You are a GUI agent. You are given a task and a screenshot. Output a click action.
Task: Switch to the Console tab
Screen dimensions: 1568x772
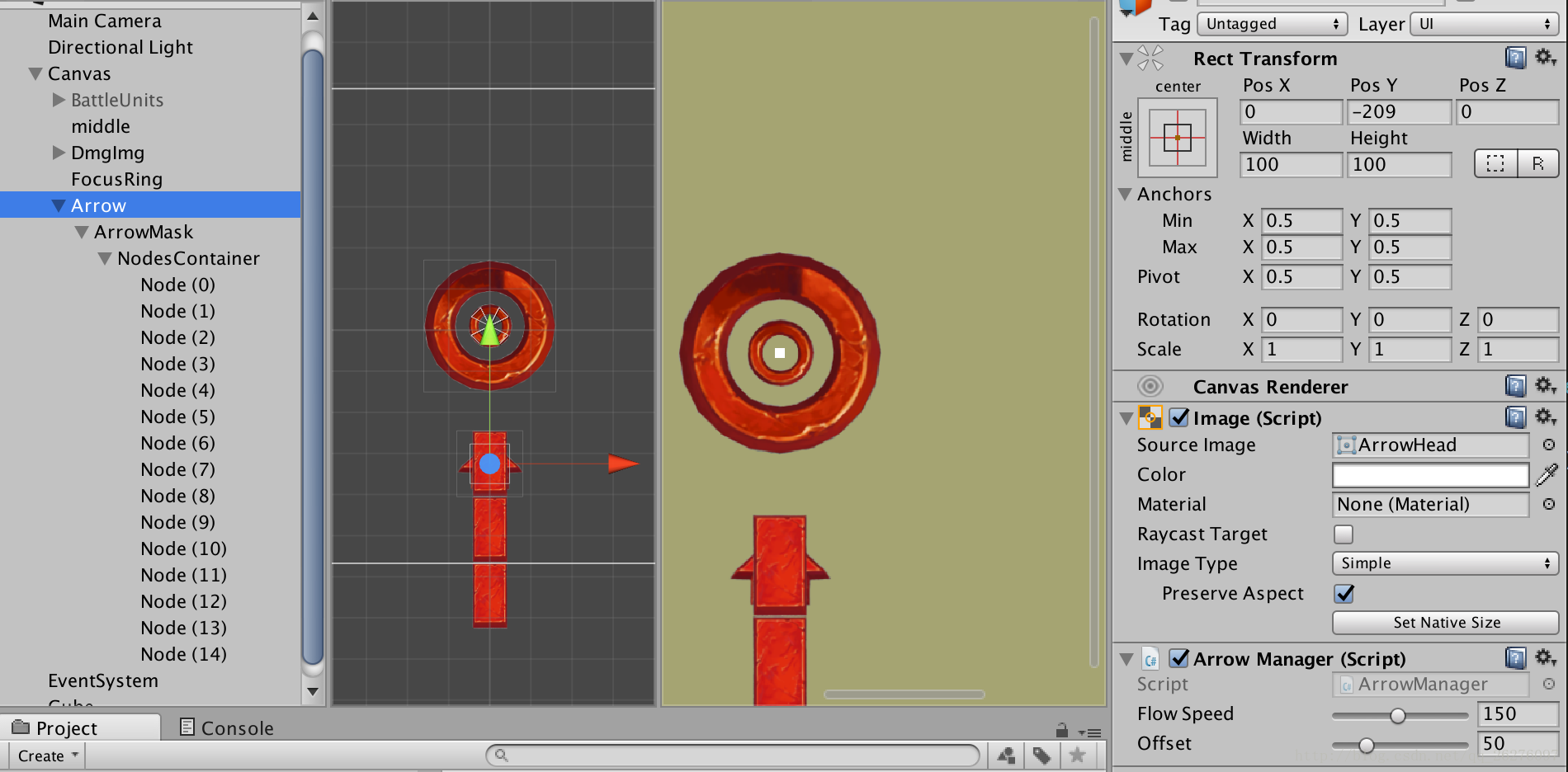[227, 727]
